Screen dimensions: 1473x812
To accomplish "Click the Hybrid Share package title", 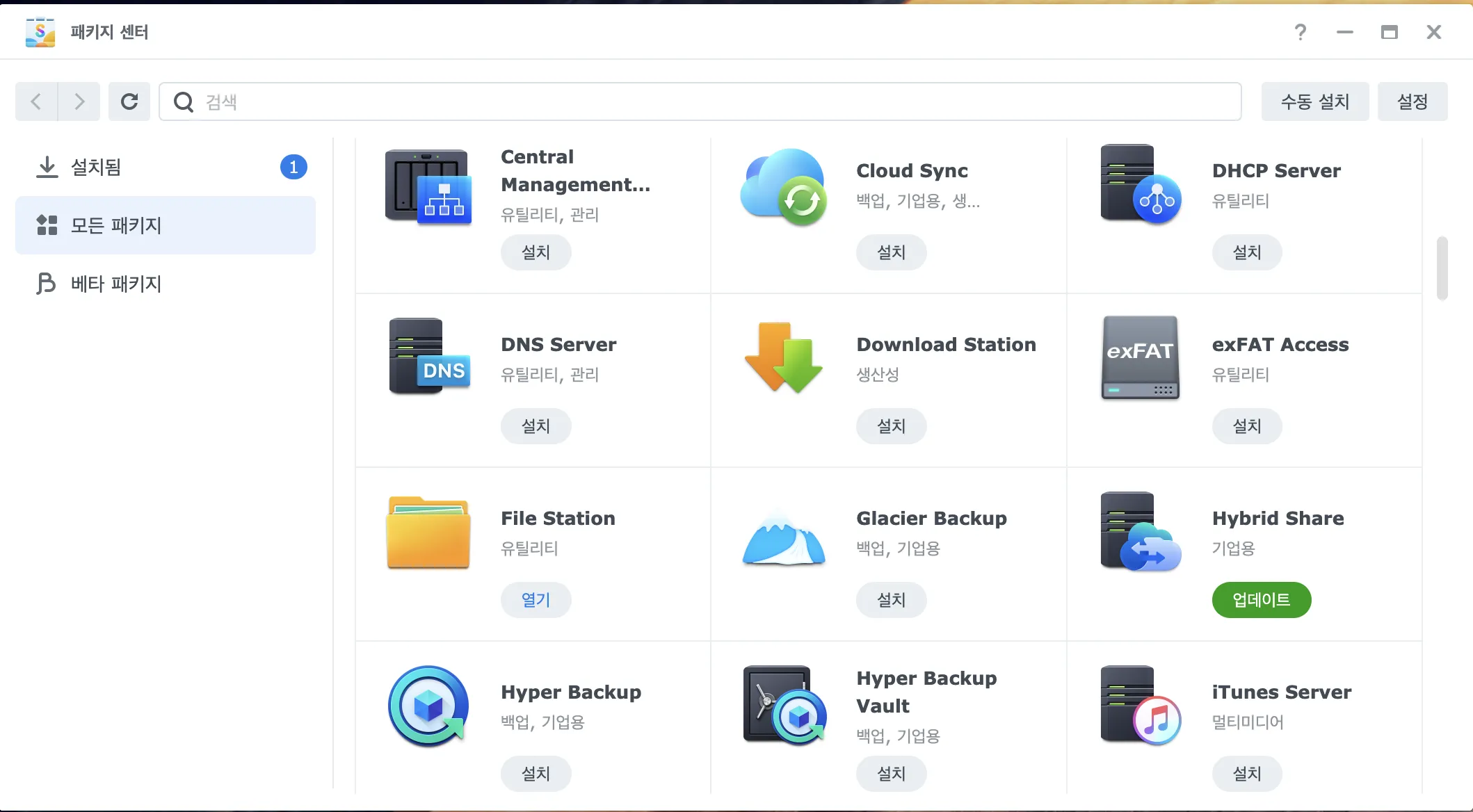I will (1278, 519).
